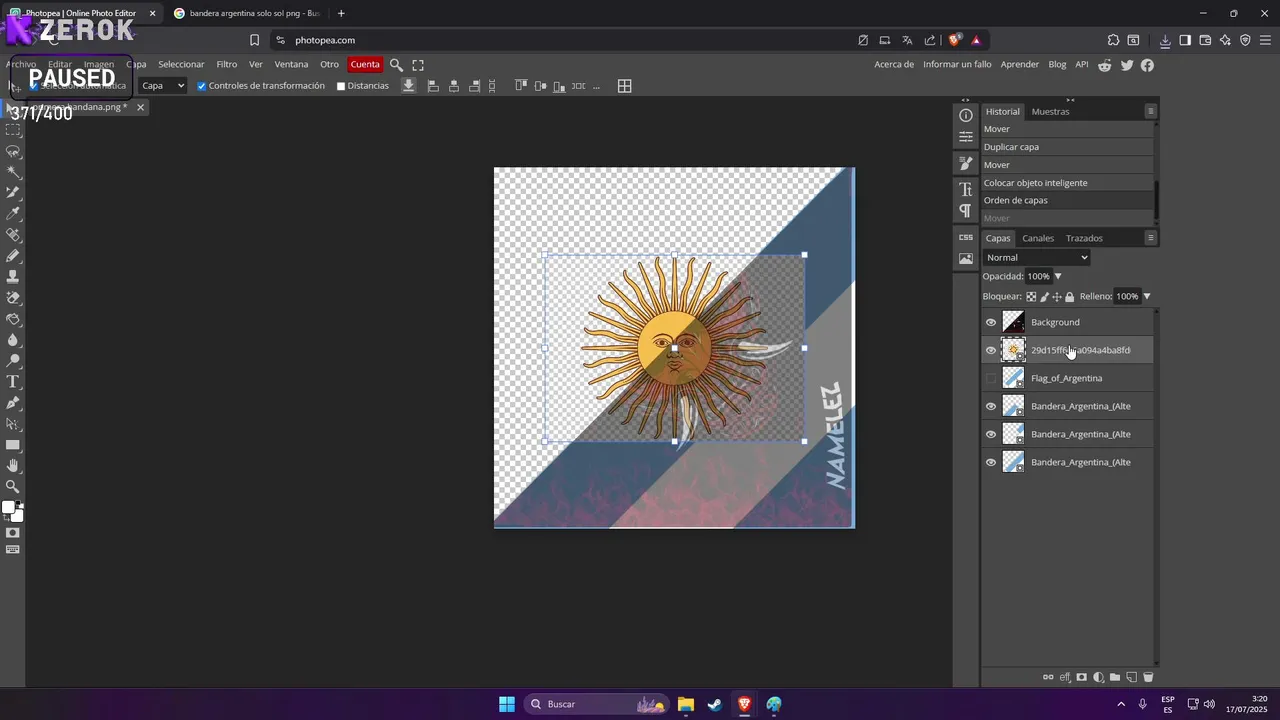Select the Brush tool
Viewport: 1280px width, 720px height.
(13, 256)
